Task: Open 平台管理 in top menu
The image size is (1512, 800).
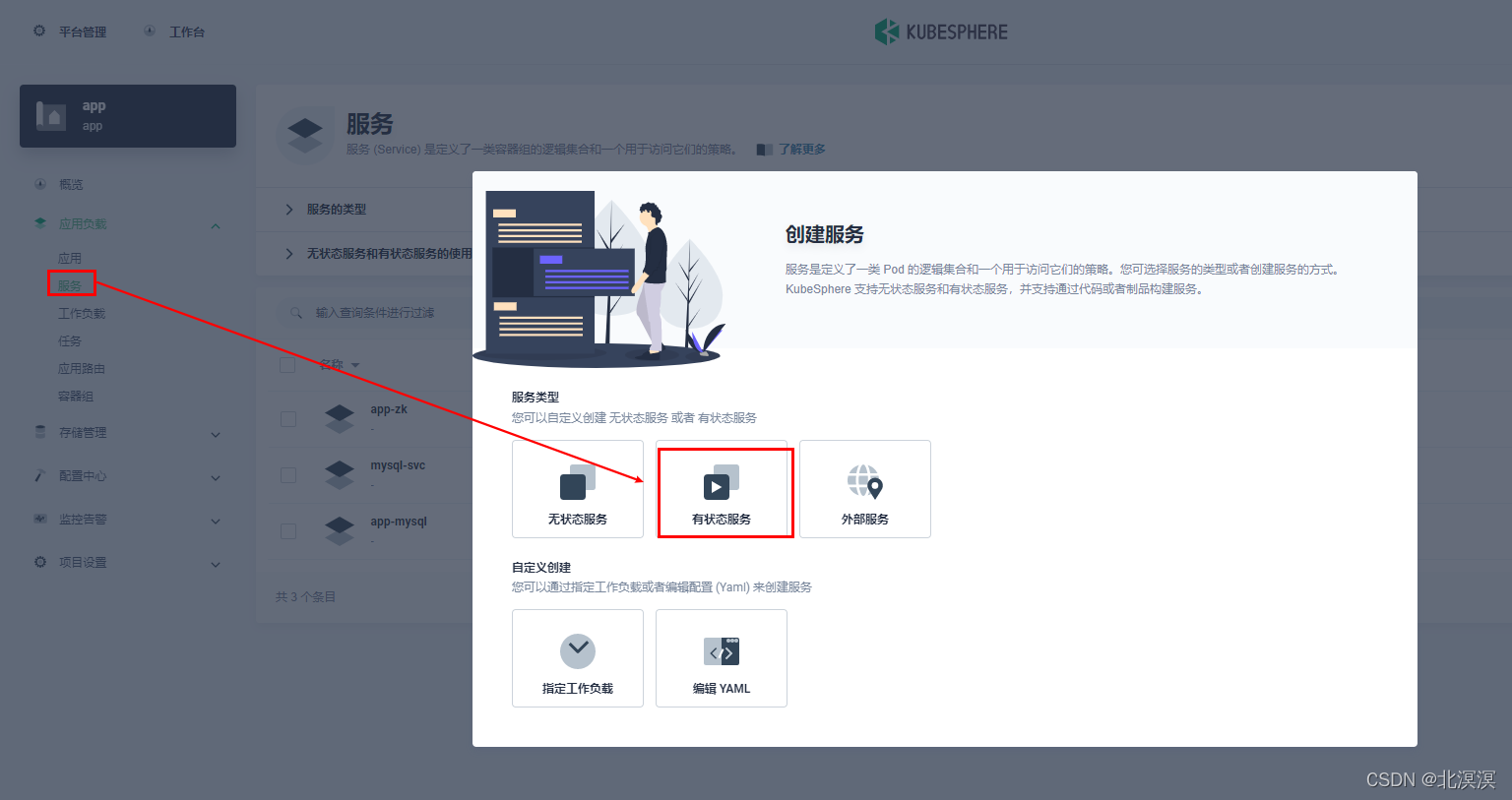Action: 83,32
